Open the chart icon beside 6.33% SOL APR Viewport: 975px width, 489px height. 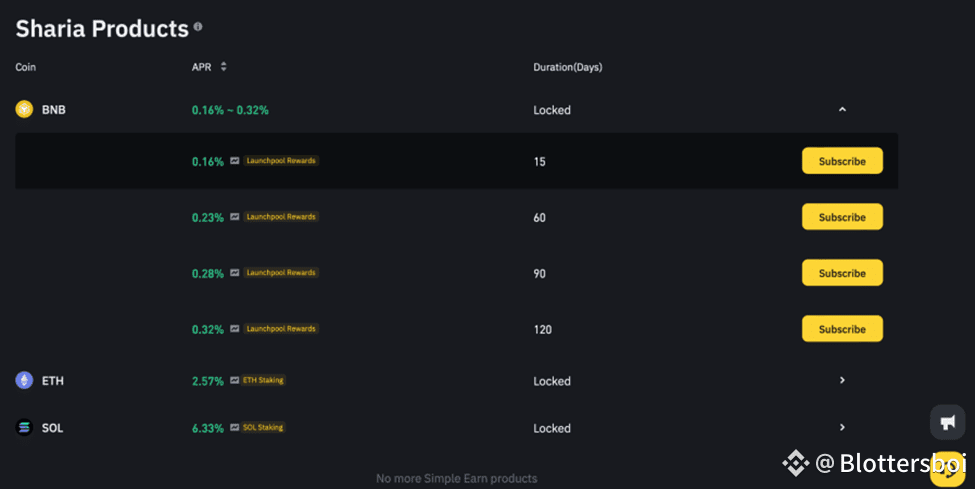click(234, 427)
